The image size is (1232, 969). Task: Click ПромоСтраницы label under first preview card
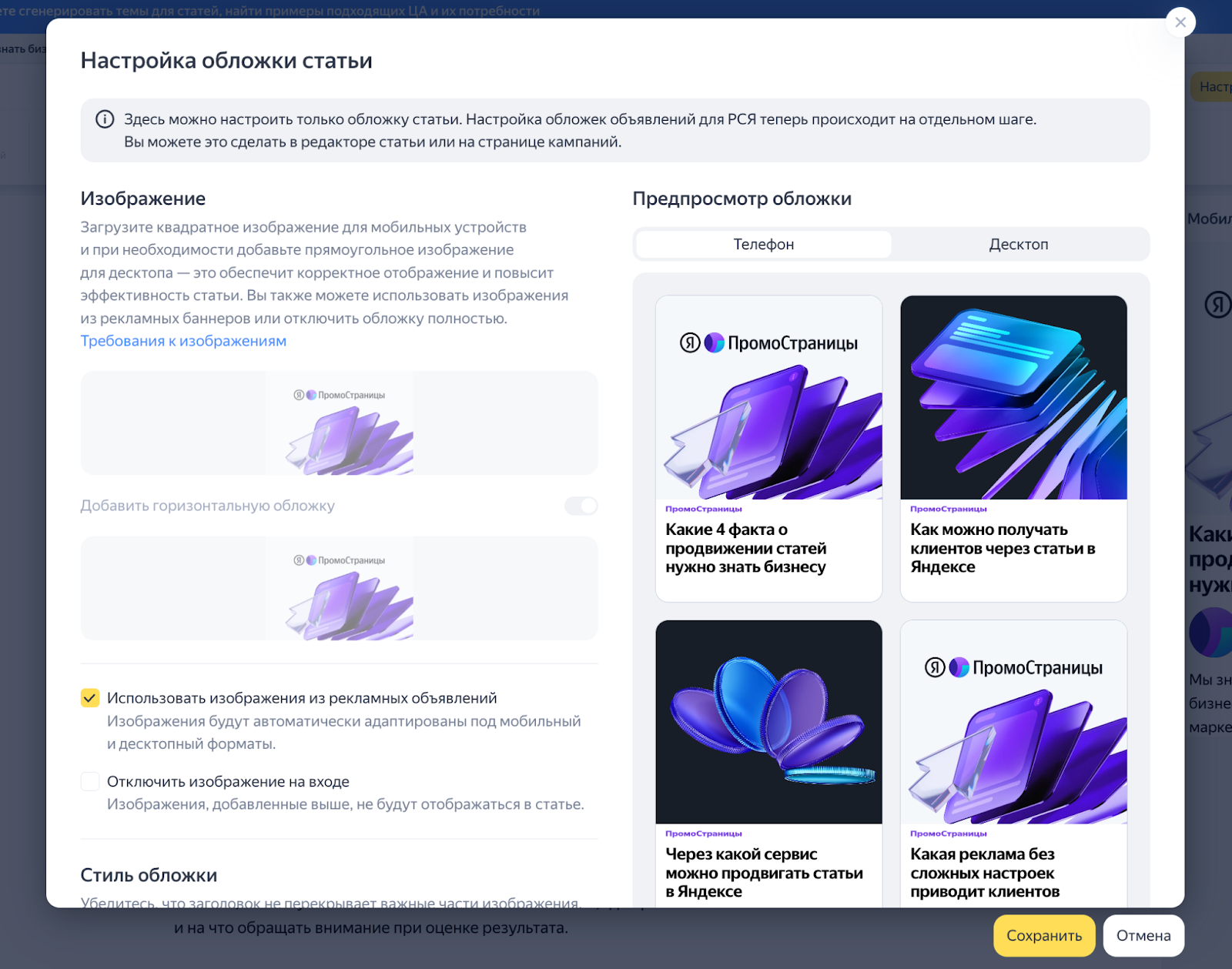pos(704,509)
